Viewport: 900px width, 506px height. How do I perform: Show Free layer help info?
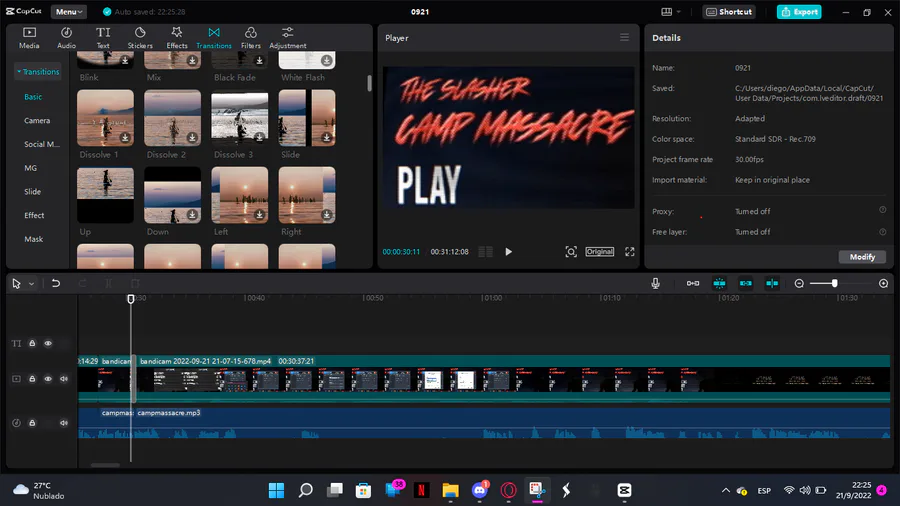(883, 232)
